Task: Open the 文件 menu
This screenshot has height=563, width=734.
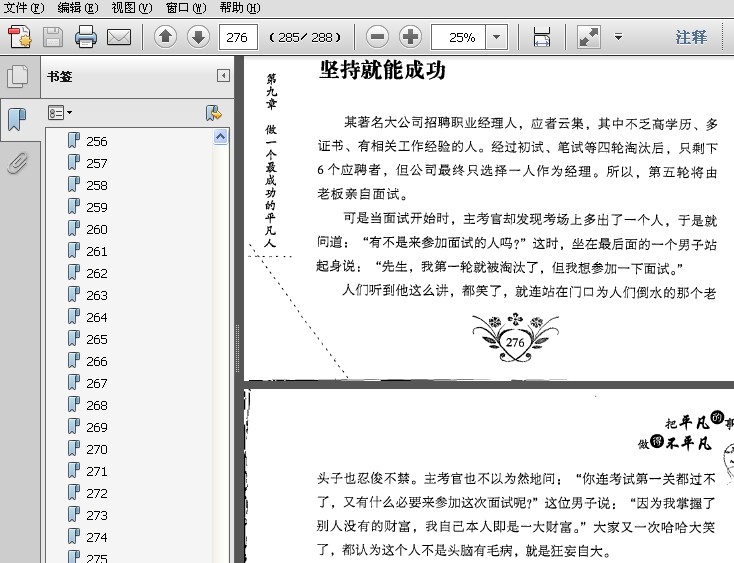Action: tap(23, 7)
